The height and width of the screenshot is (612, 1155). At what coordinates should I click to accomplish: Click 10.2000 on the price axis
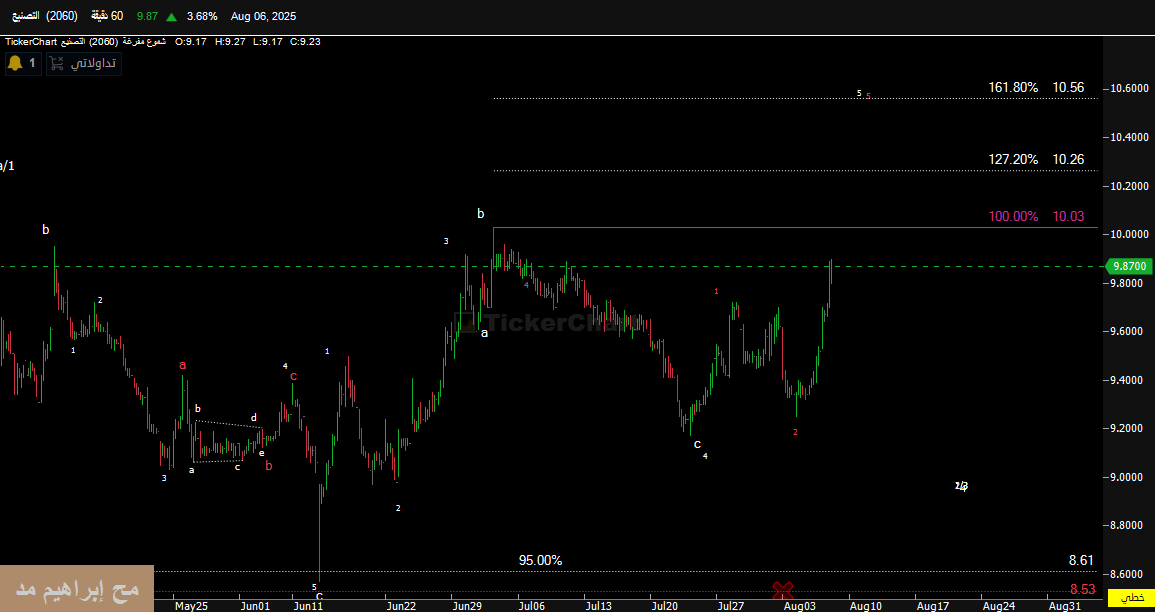(x=1131, y=186)
